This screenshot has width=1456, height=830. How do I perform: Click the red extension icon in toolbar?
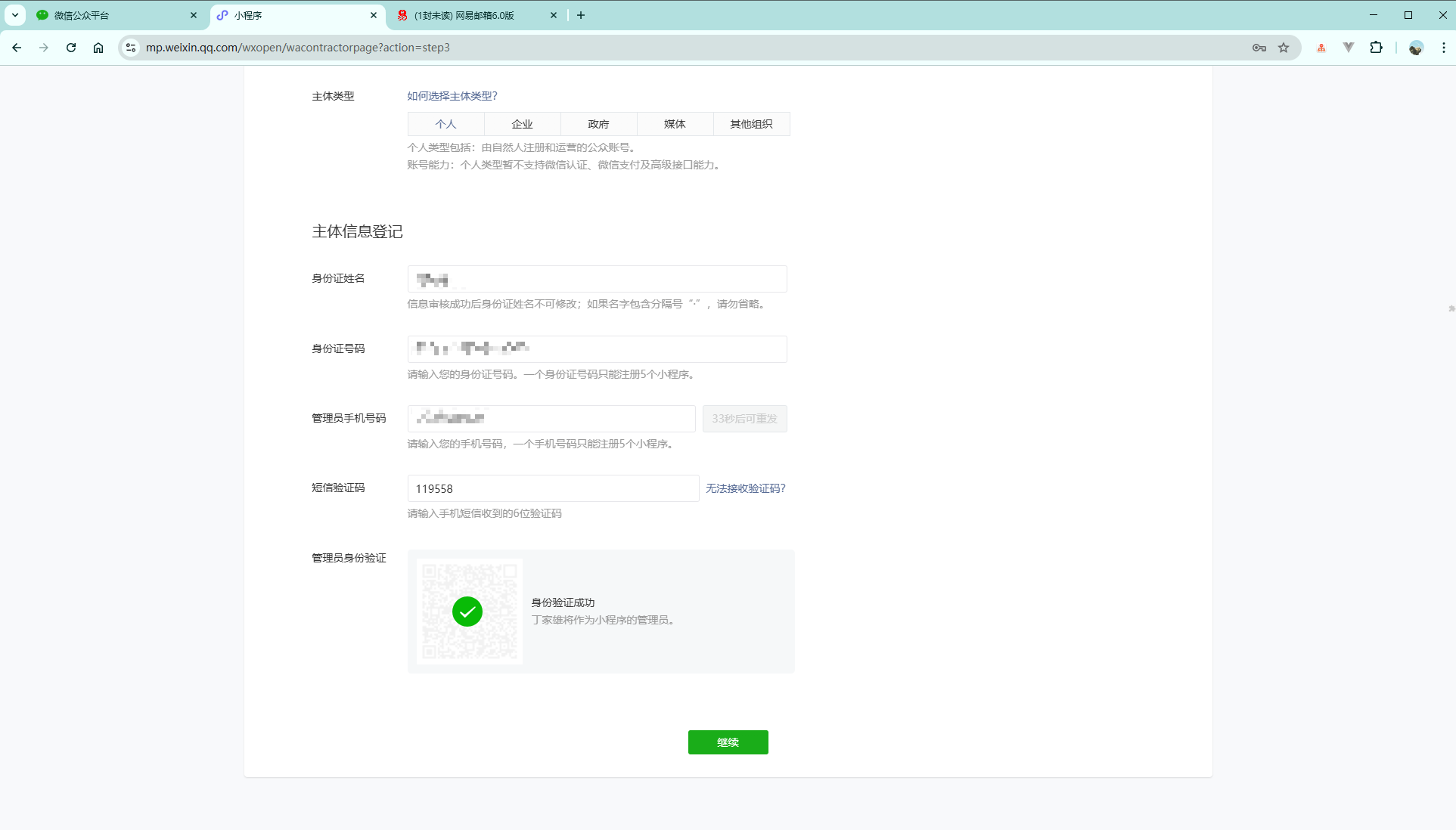1321,48
